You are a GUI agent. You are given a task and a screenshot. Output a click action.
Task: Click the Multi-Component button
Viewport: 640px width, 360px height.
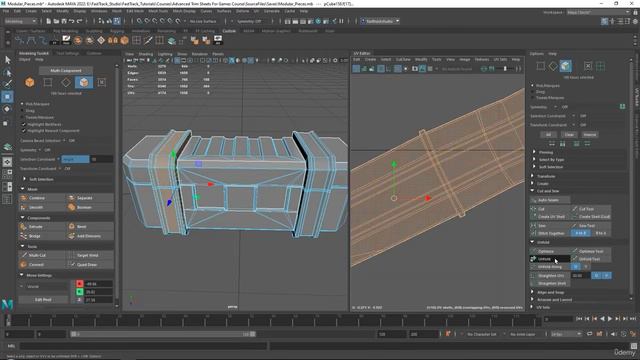pyautogui.click(x=66, y=71)
